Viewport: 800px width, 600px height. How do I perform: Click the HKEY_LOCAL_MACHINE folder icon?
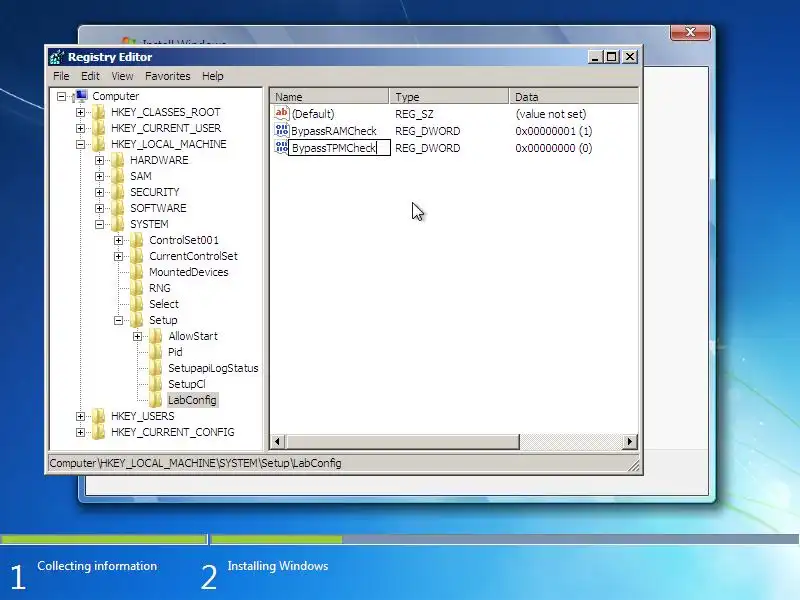[98, 144]
